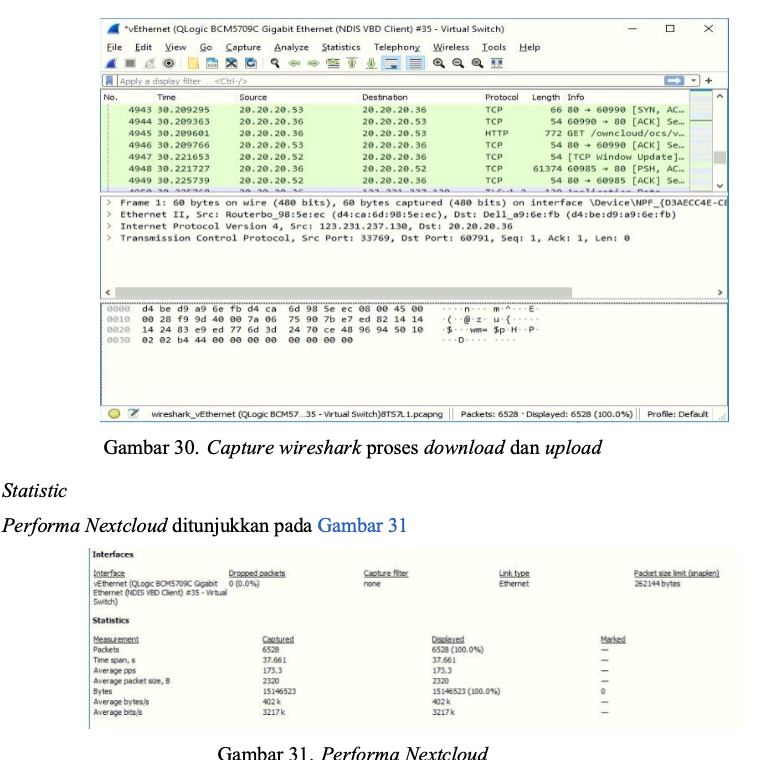Open the Analyze menu
Viewport: 770px width, 760px height.
(x=291, y=47)
